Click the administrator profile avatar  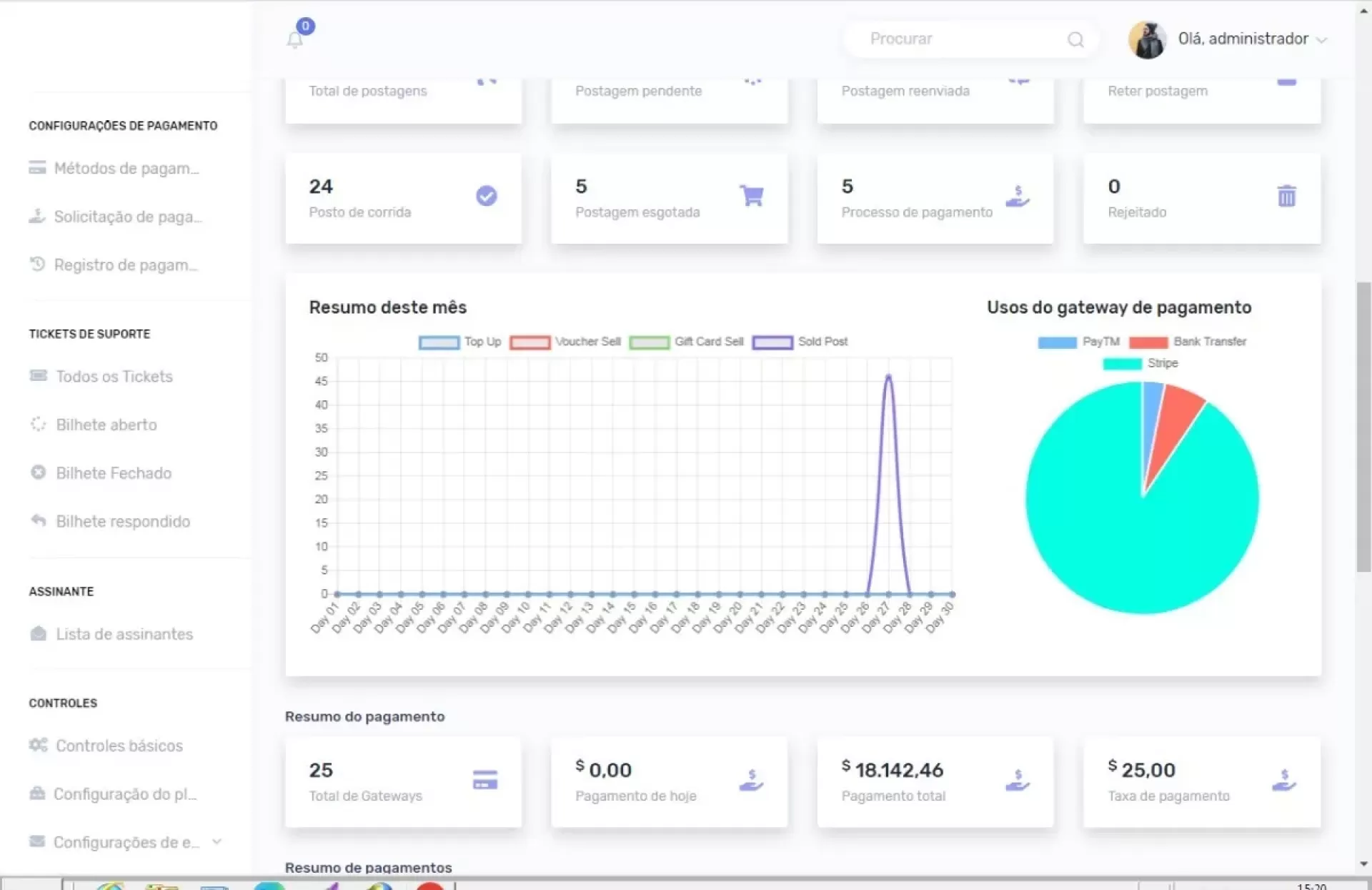point(1147,39)
